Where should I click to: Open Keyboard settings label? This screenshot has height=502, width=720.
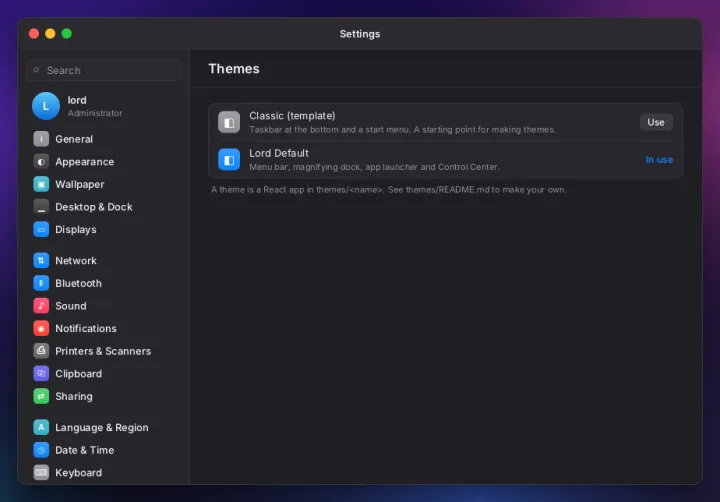[79, 473]
